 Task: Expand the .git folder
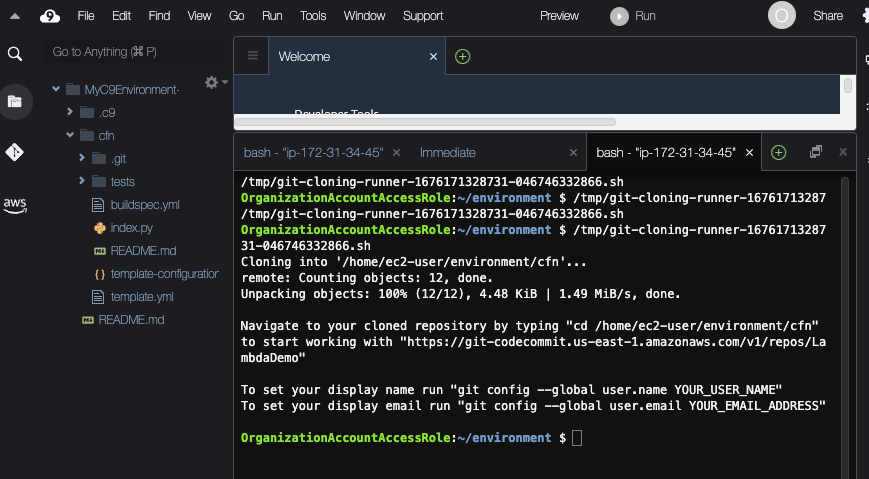tap(82, 158)
